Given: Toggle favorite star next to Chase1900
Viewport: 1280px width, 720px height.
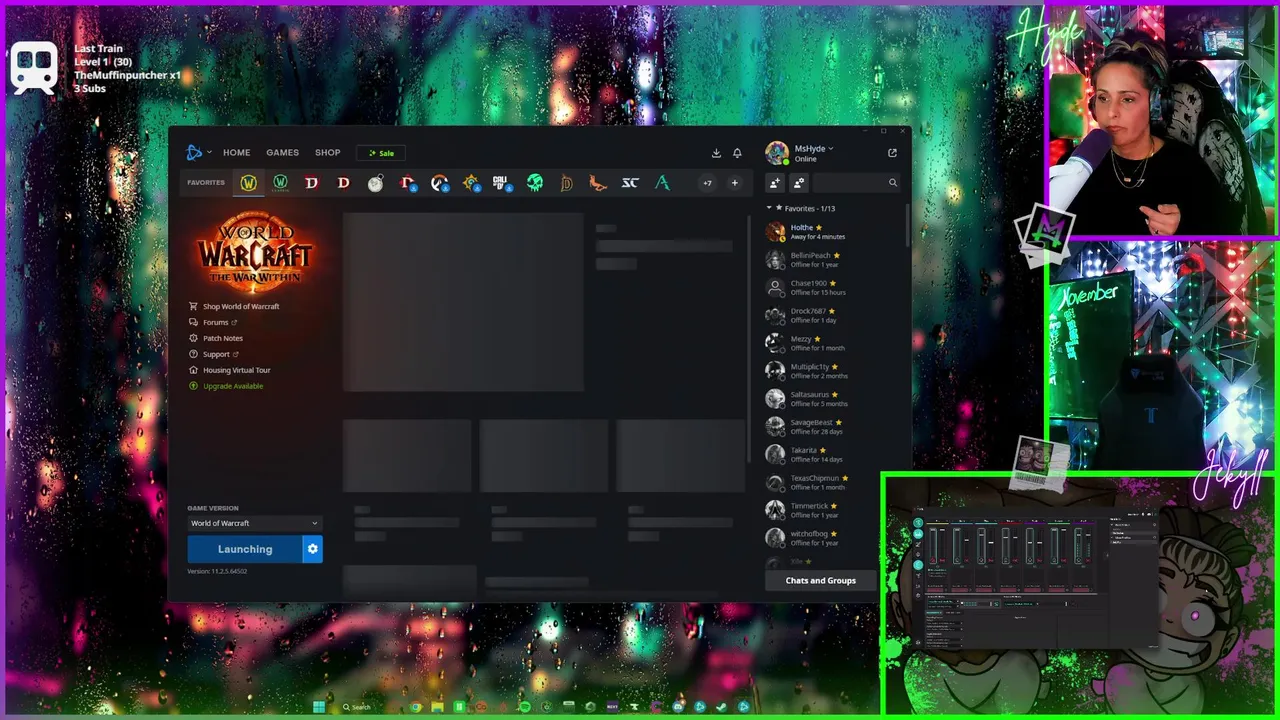Looking at the screenshot, I should (x=834, y=283).
